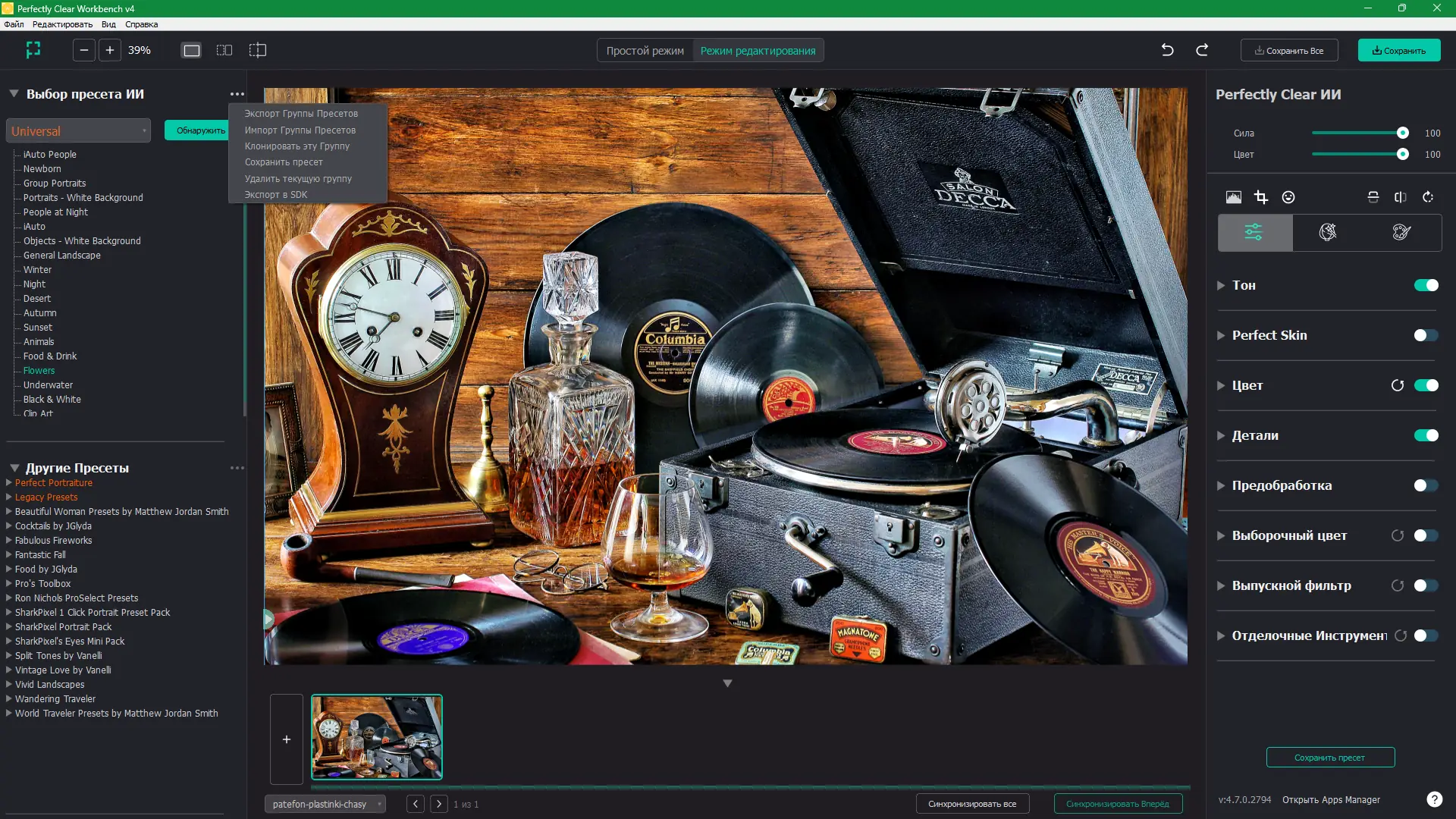Select the face detection smiley icon
This screenshot has width=1456, height=819.
pos(1288,197)
